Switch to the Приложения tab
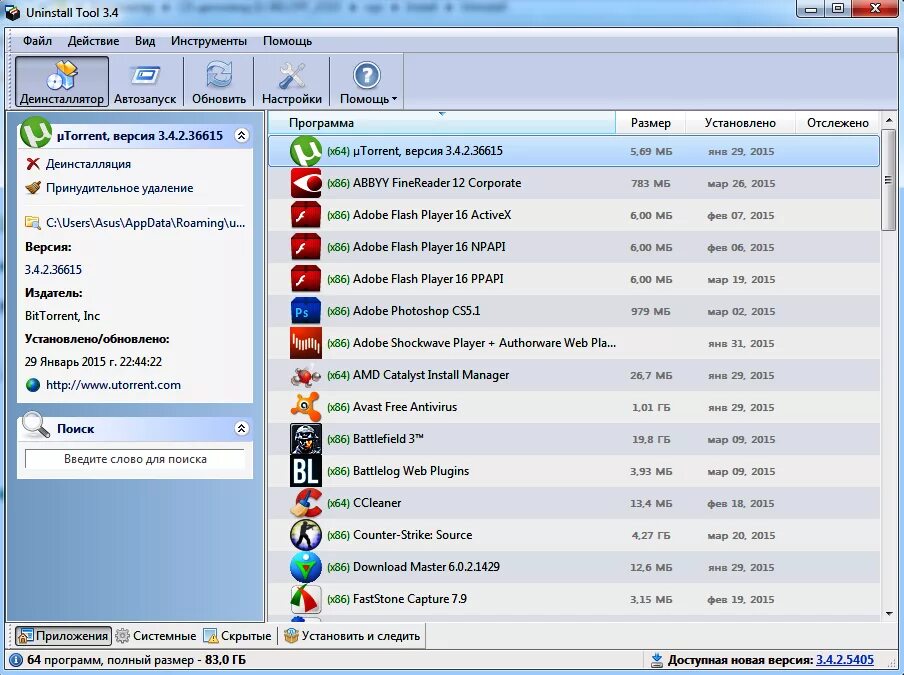Viewport: 904px width, 675px height. (x=63, y=636)
